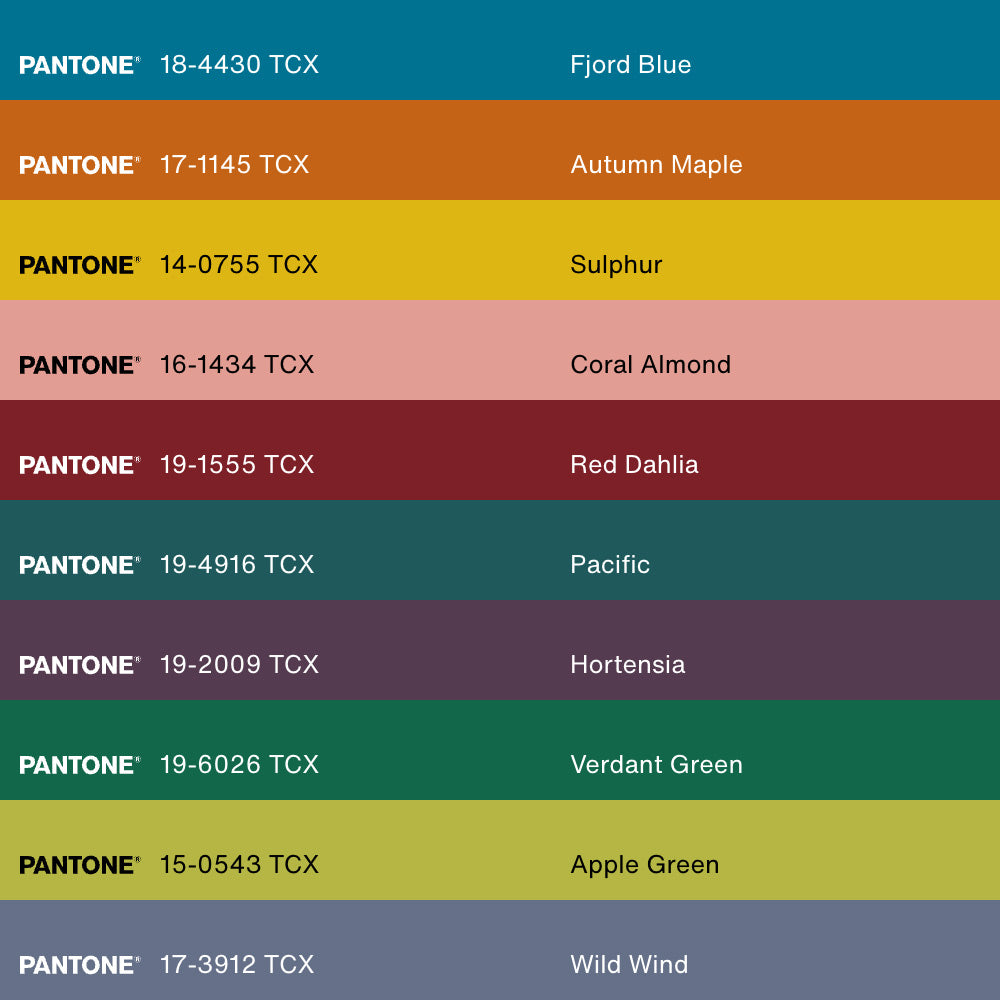Click the Hortensia color name

pyautogui.click(x=627, y=665)
